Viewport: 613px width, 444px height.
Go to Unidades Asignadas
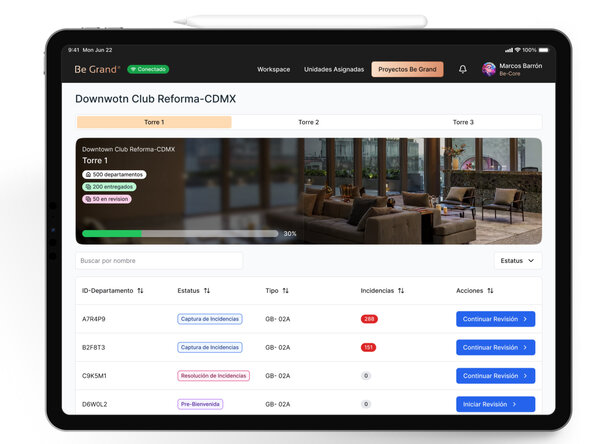pyautogui.click(x=334, y=70)
